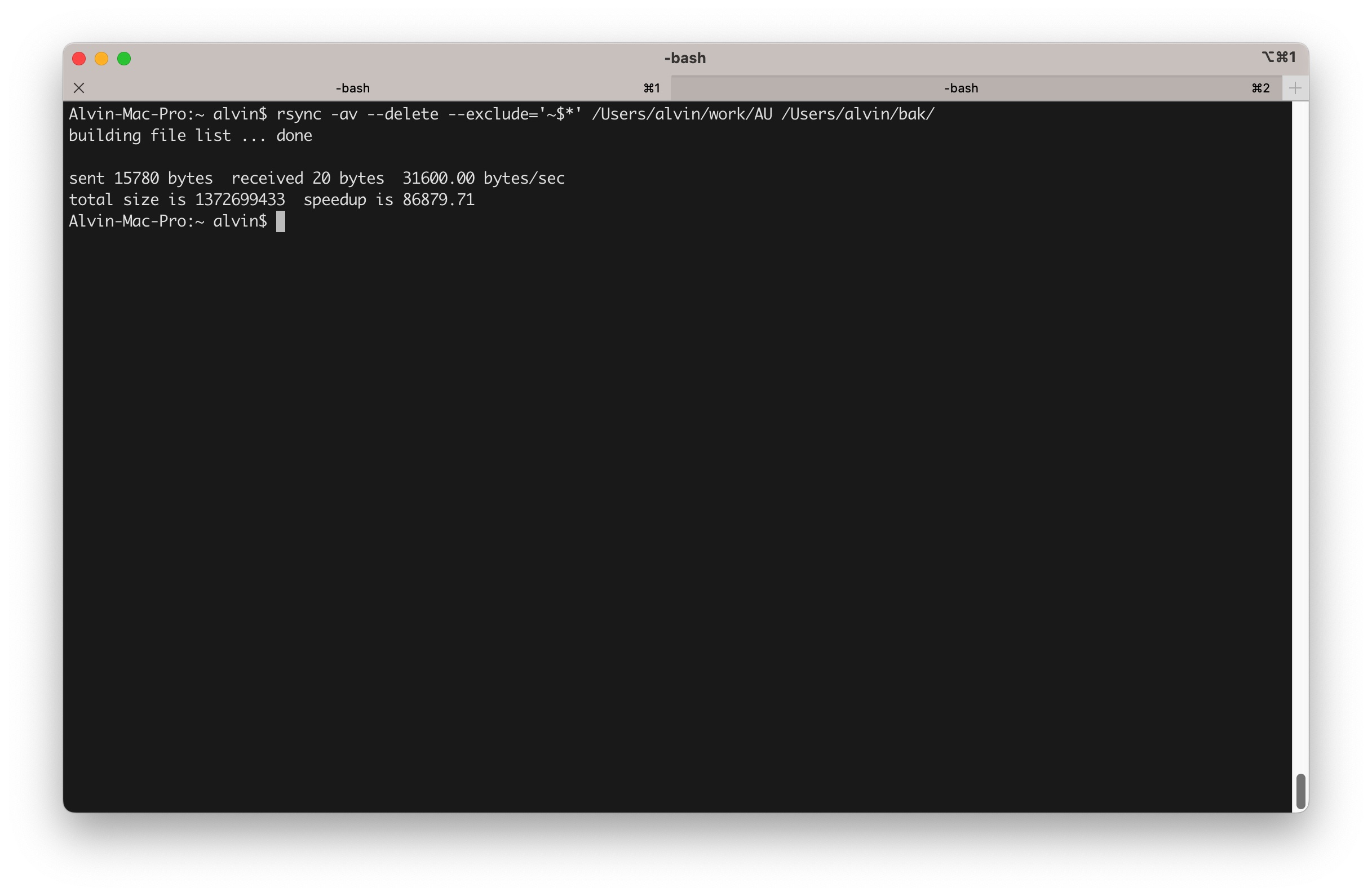This screenshot has width=1372, height=896.
Task: Click the green zoom window button
Action: point(124,59)
